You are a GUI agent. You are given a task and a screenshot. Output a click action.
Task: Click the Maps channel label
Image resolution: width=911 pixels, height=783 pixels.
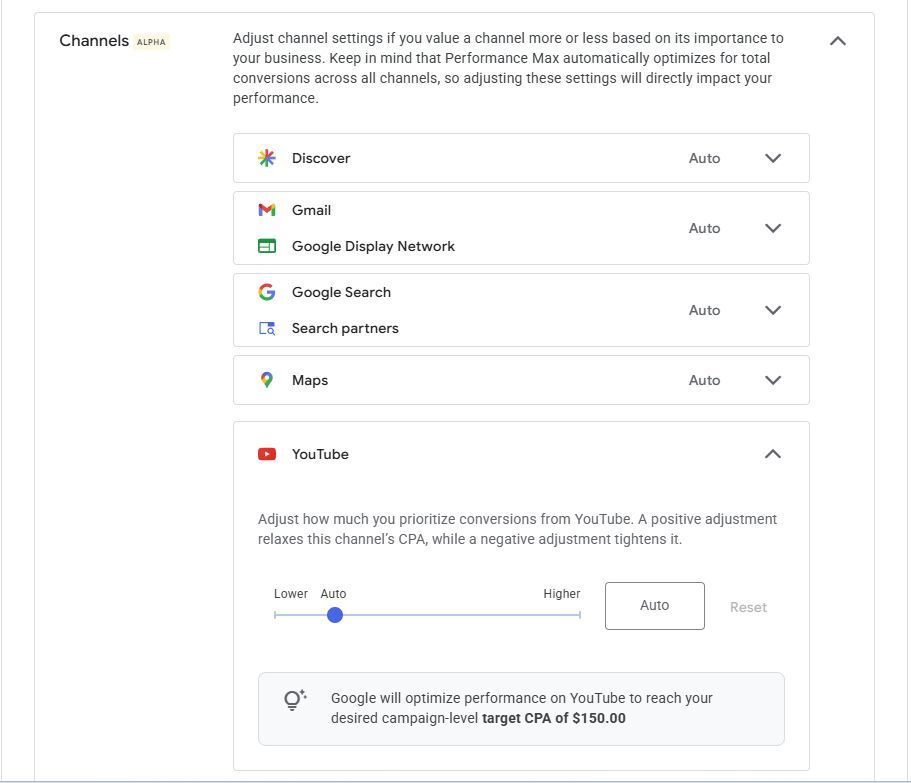click(x=310, y=380)
